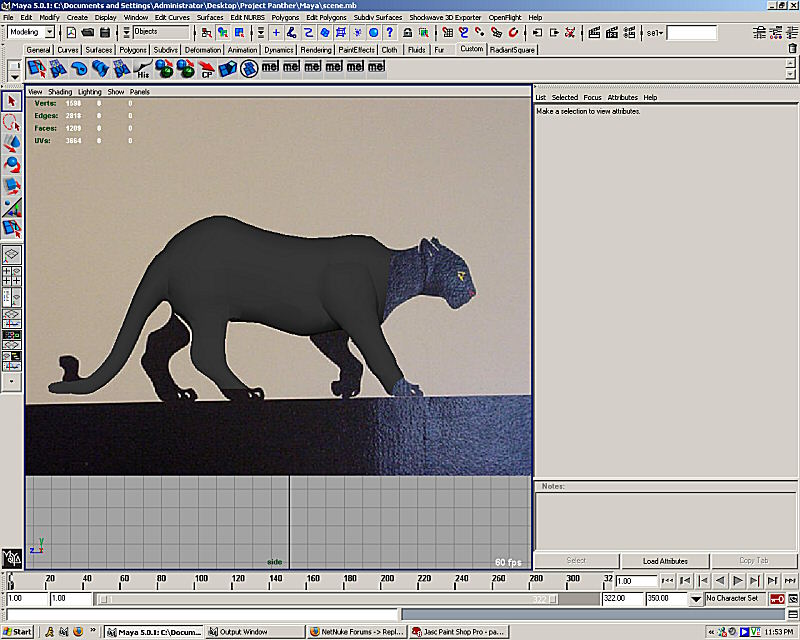Activate the Move tool
Screen dimensions: 800x640
click(12, 143)
